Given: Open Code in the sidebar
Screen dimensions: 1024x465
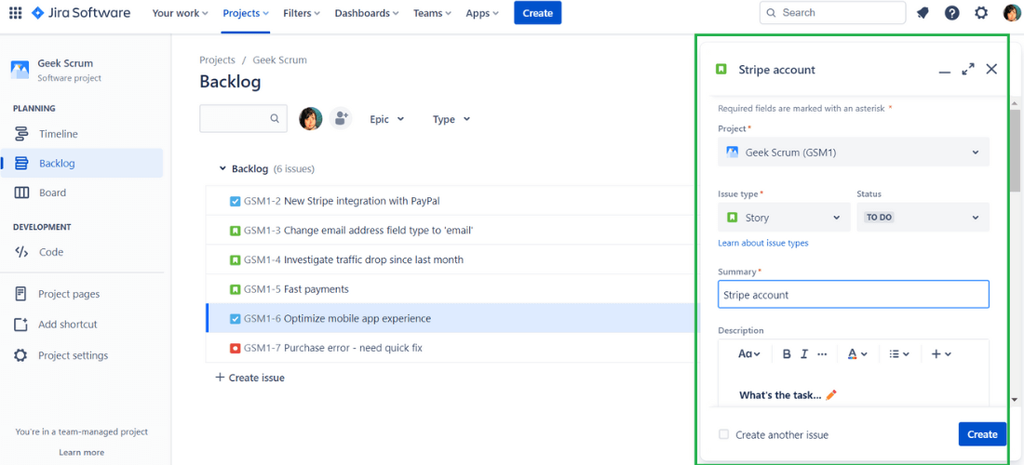Looking at the screenshot, I should point(82,252).
